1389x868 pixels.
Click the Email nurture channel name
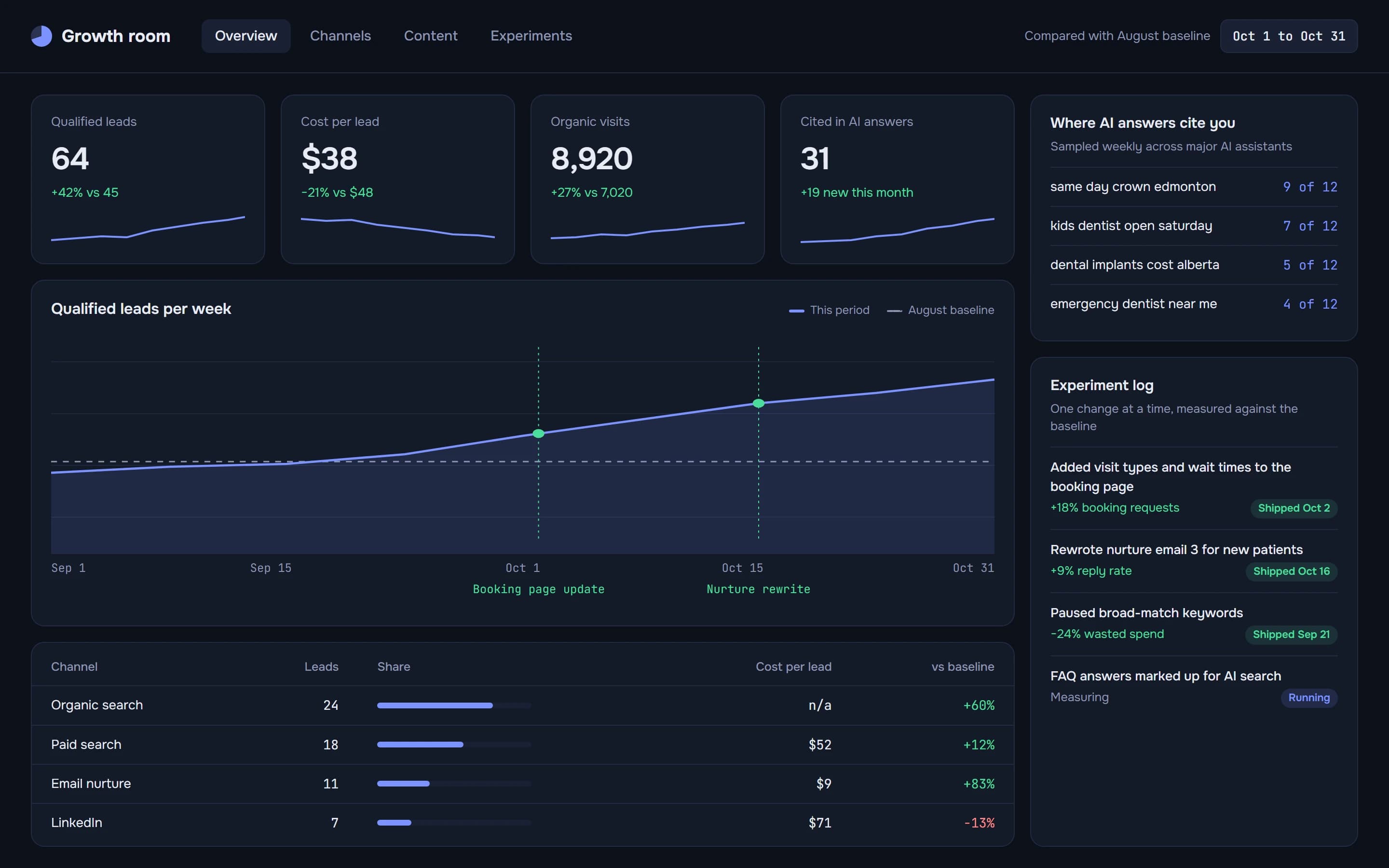[x=91, y=784]
